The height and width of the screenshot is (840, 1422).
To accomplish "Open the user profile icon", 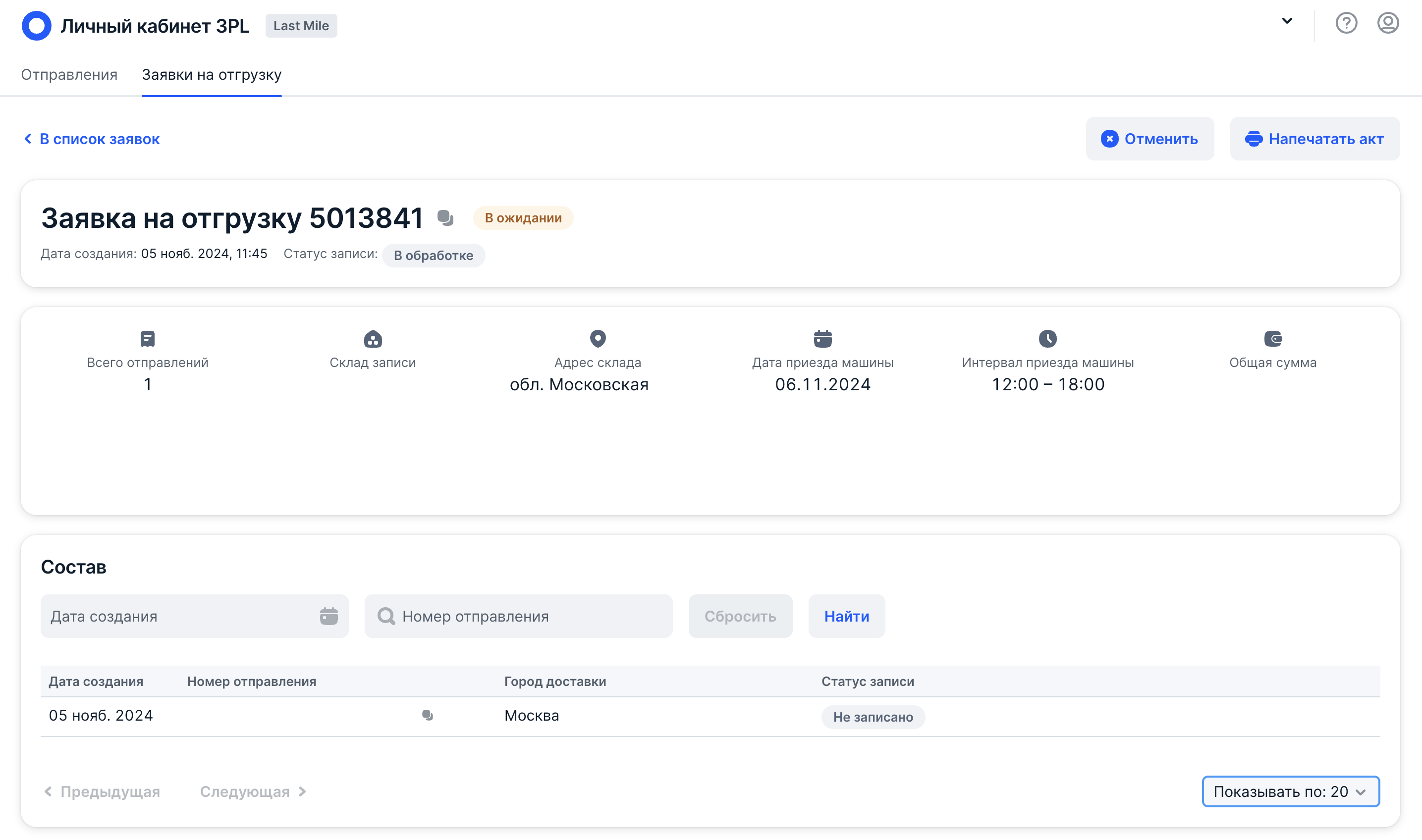I will 1388,23.
